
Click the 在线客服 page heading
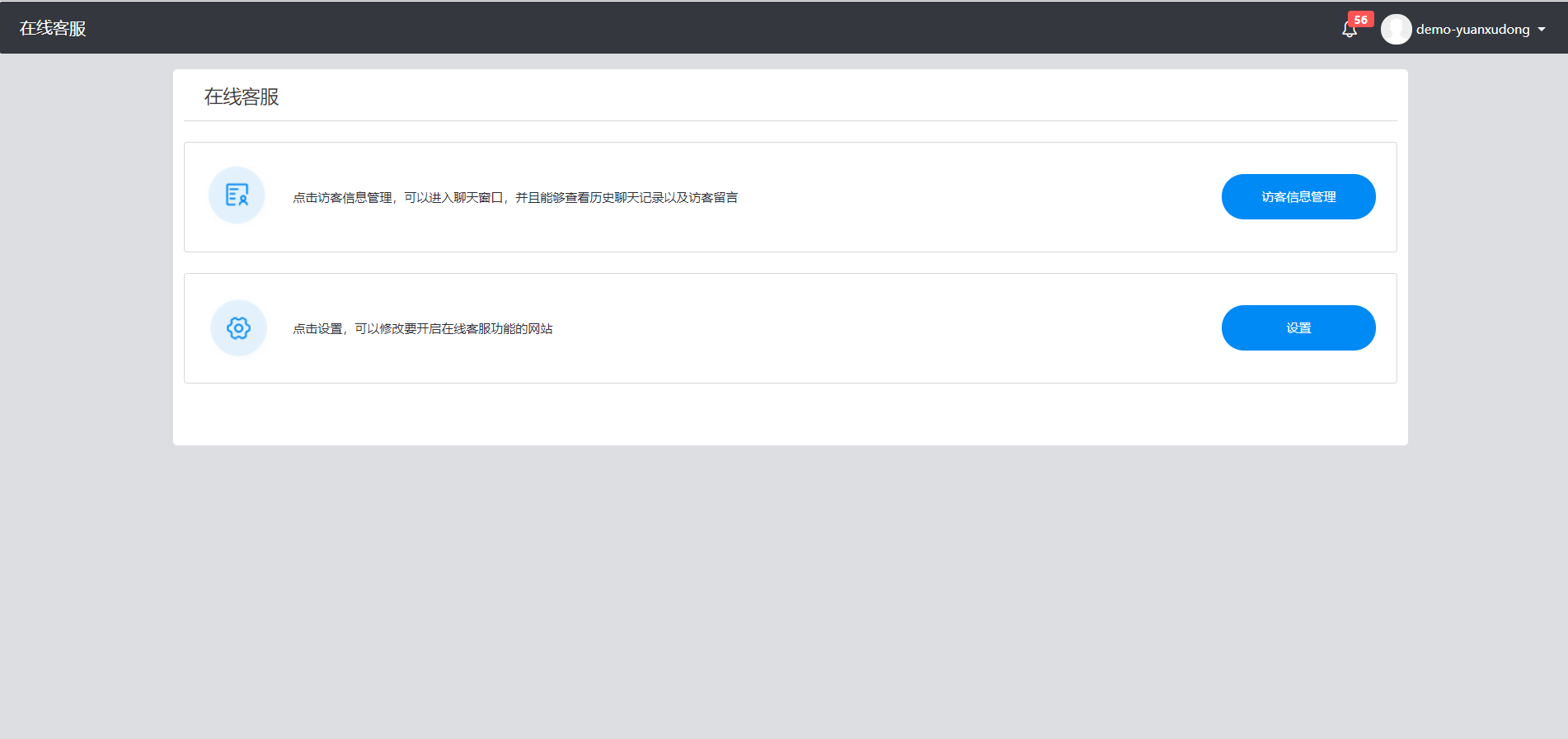(x=242, y=96)
